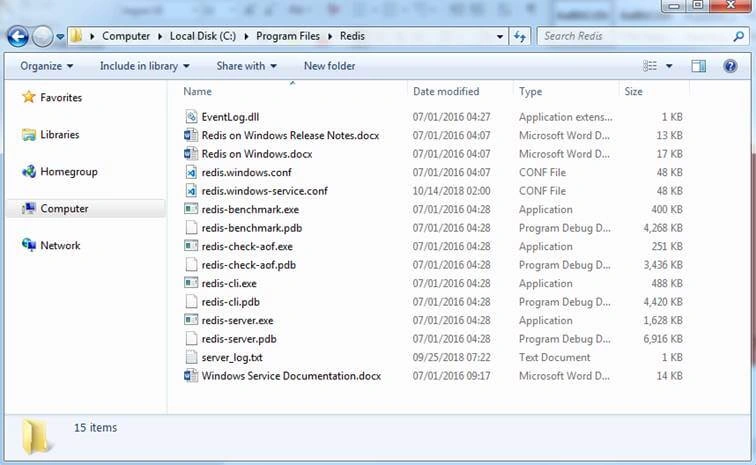Toggle the preview pane button

698,66
